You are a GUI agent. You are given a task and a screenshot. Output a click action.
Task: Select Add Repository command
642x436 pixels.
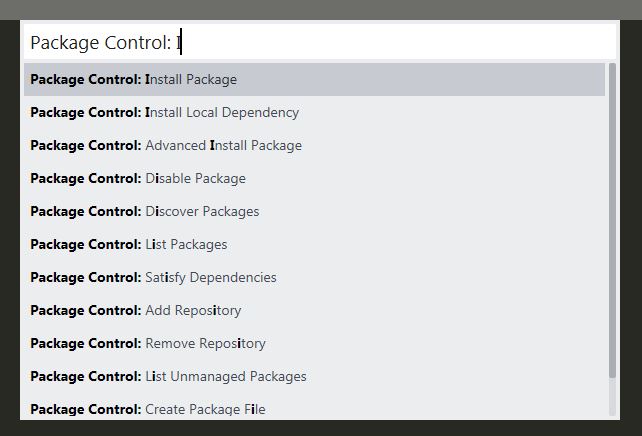[193, 310]
